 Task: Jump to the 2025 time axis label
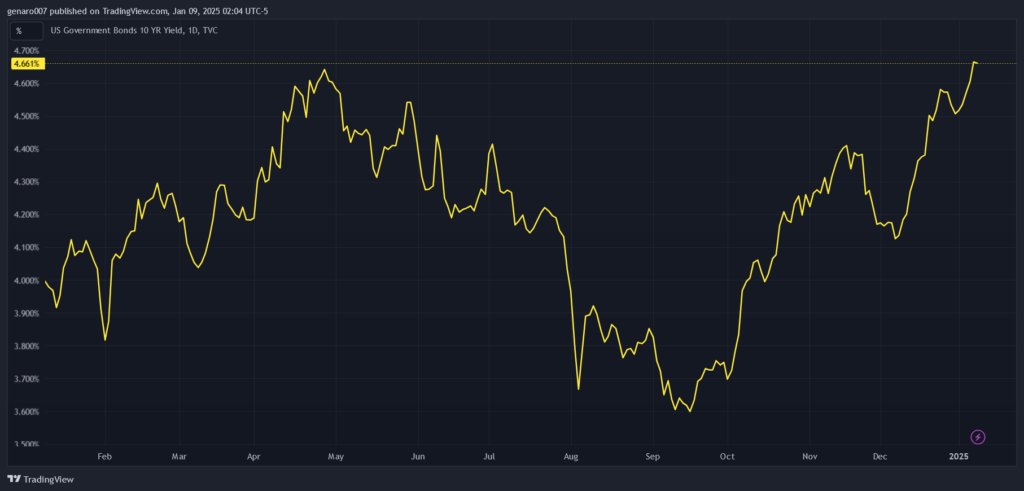(x=958, y=456)
